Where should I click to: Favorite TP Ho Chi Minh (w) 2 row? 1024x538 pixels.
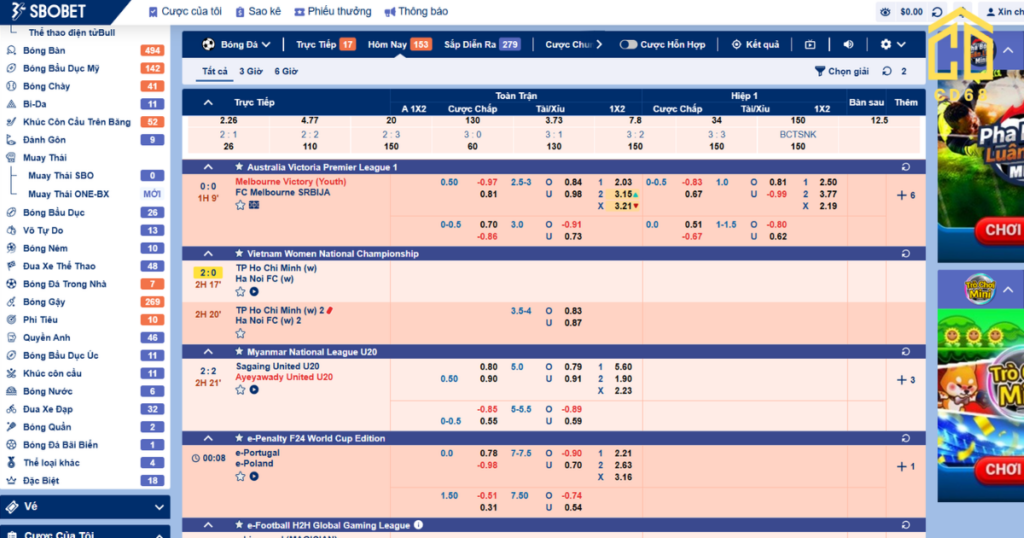coord(240,334)
